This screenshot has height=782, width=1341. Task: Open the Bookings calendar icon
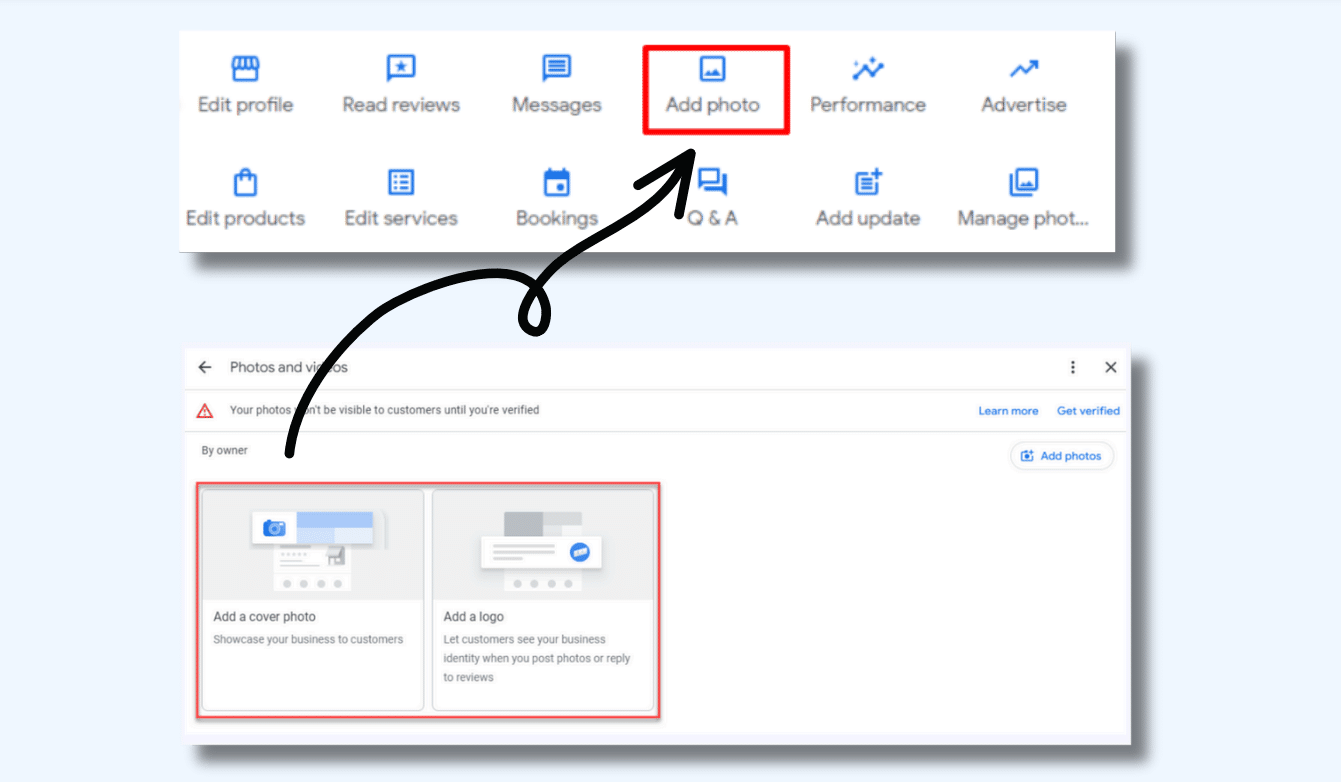556,197
